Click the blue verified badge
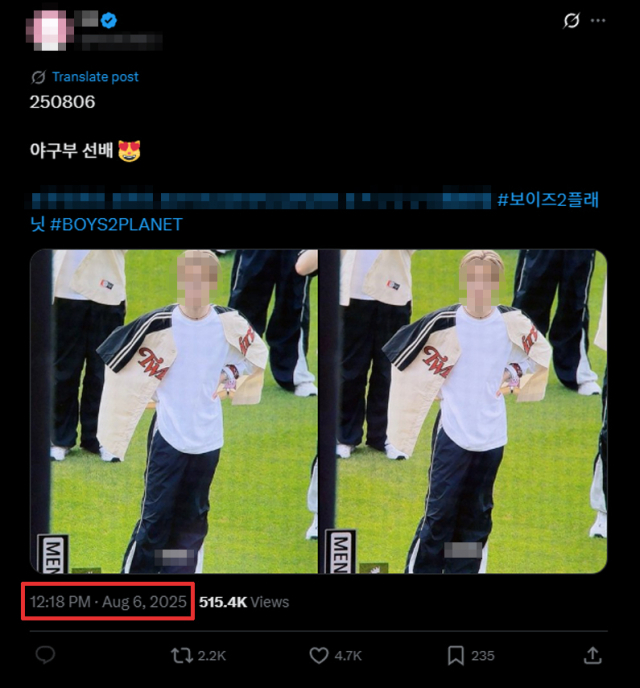640x688 pixels. tap(108, 20)
